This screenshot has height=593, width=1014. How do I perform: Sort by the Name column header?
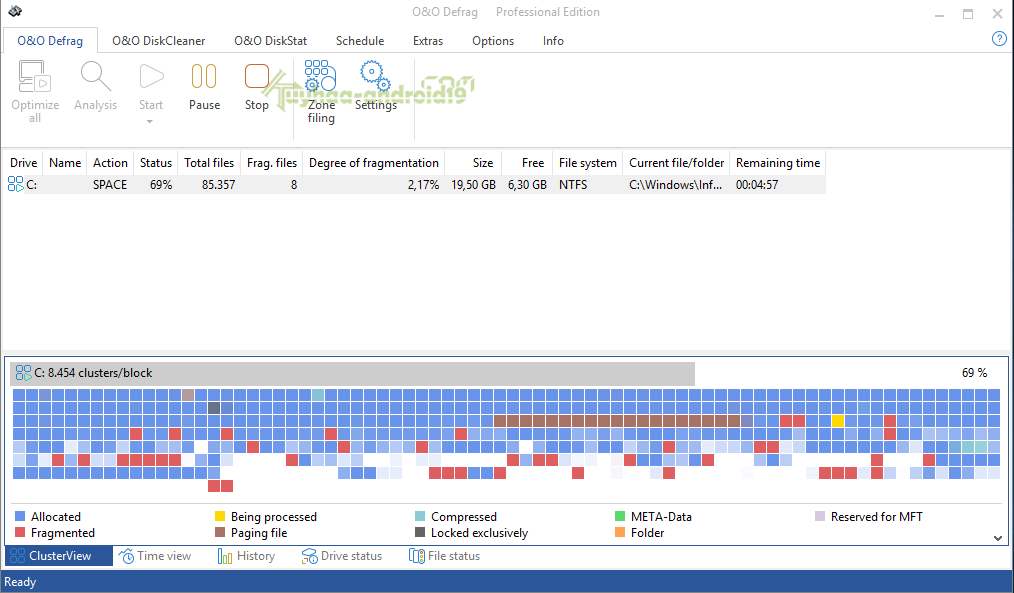tap(65, 163)
